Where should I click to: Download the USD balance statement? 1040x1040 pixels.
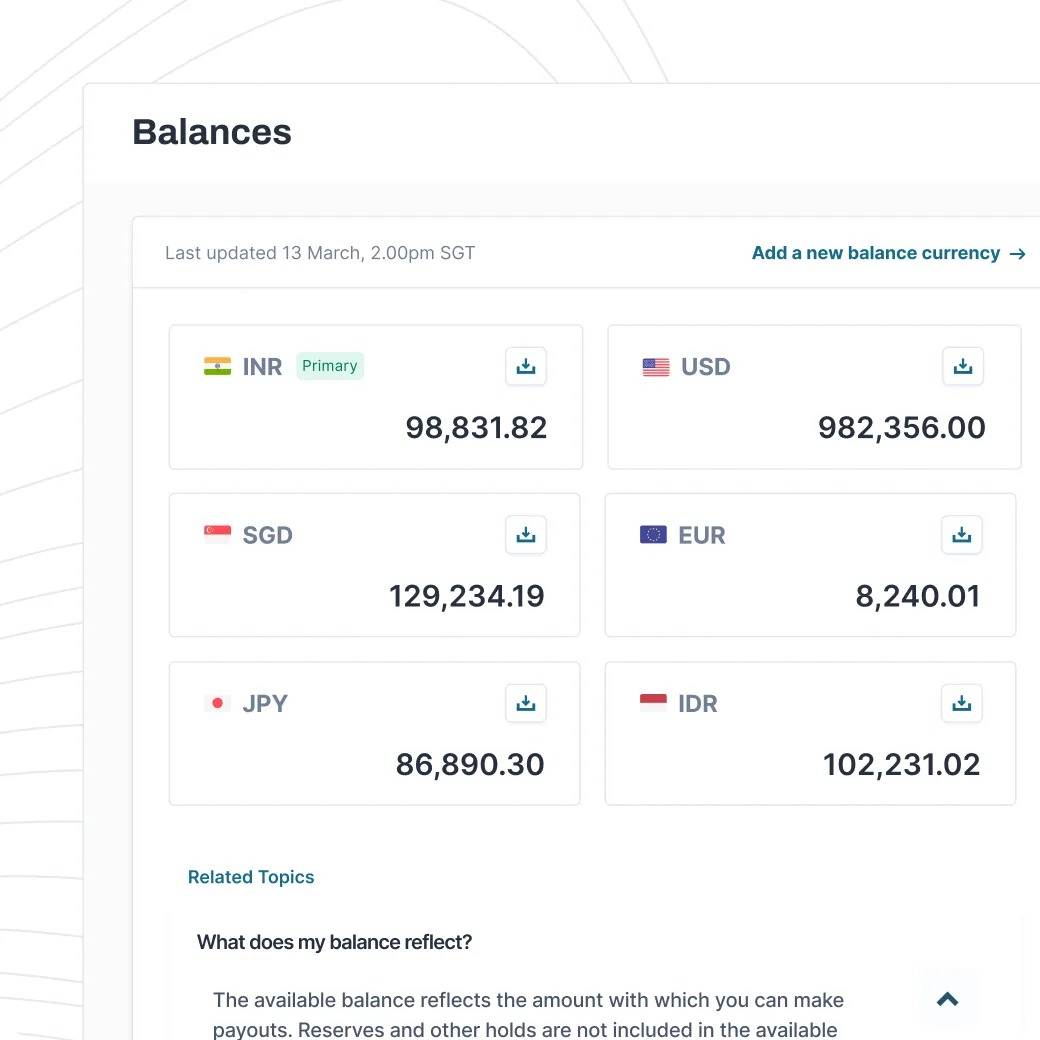pos(963,366)
